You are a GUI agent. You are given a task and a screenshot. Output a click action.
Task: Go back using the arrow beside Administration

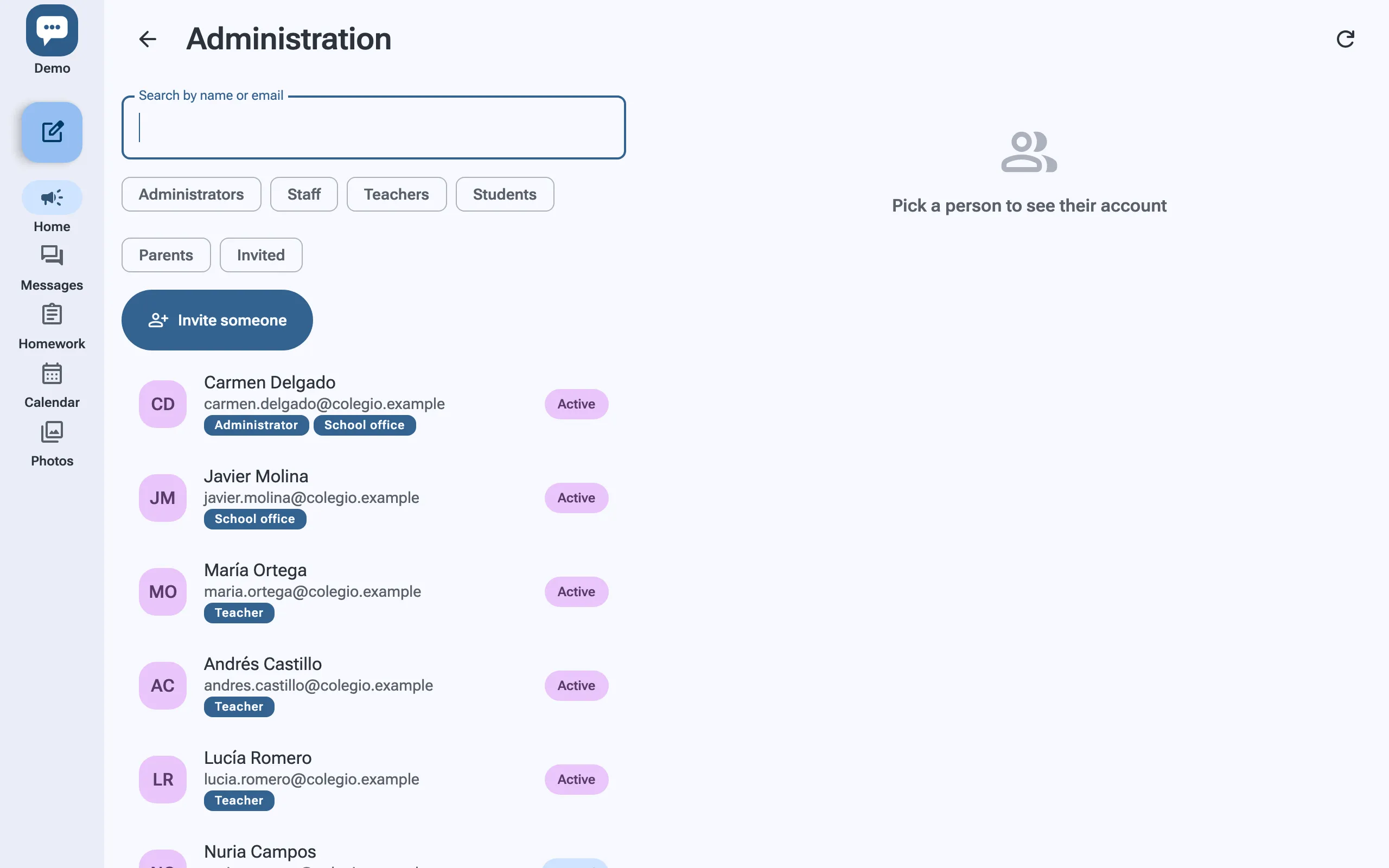click(x=148, y=39)
